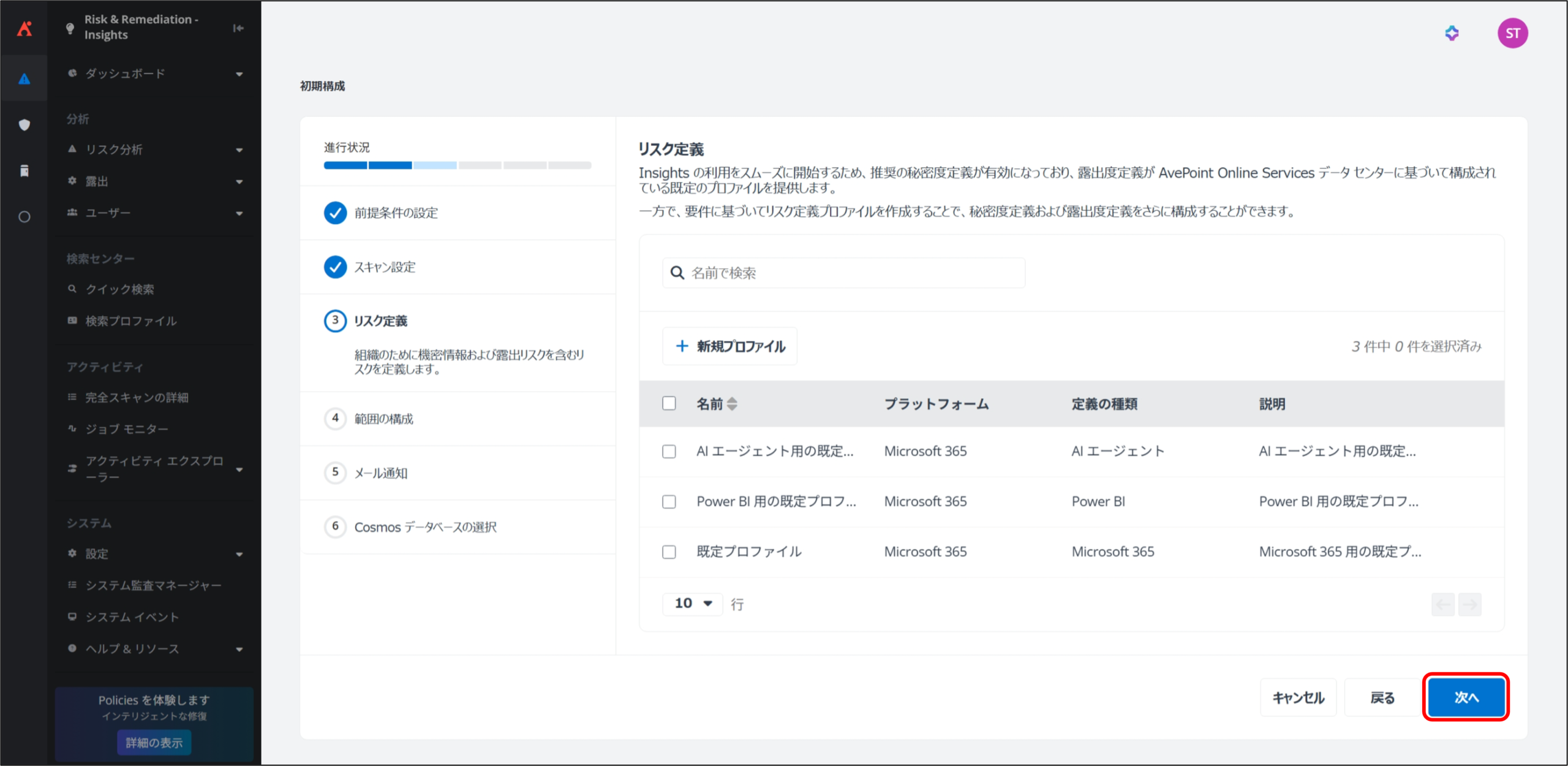Open クイック検索 in the sidebar

(120, 289)
